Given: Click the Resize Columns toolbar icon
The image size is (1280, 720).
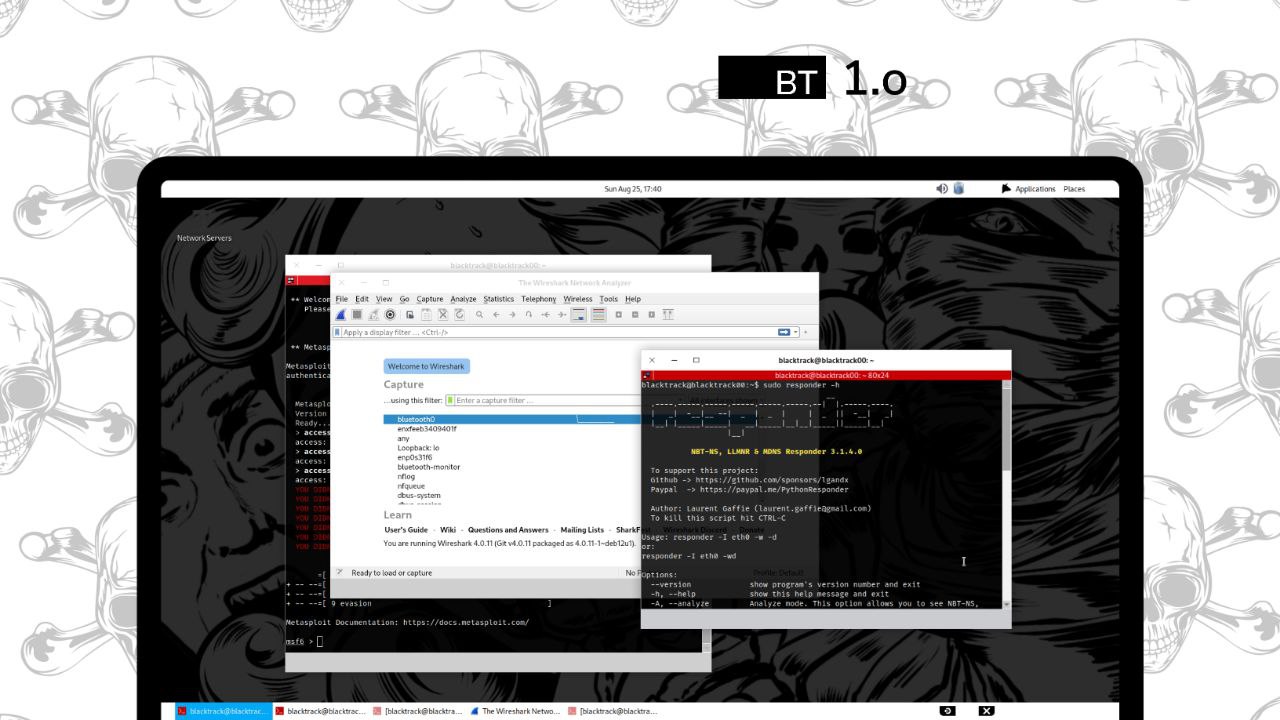Looking at the screenshot, I should [668, 315].
